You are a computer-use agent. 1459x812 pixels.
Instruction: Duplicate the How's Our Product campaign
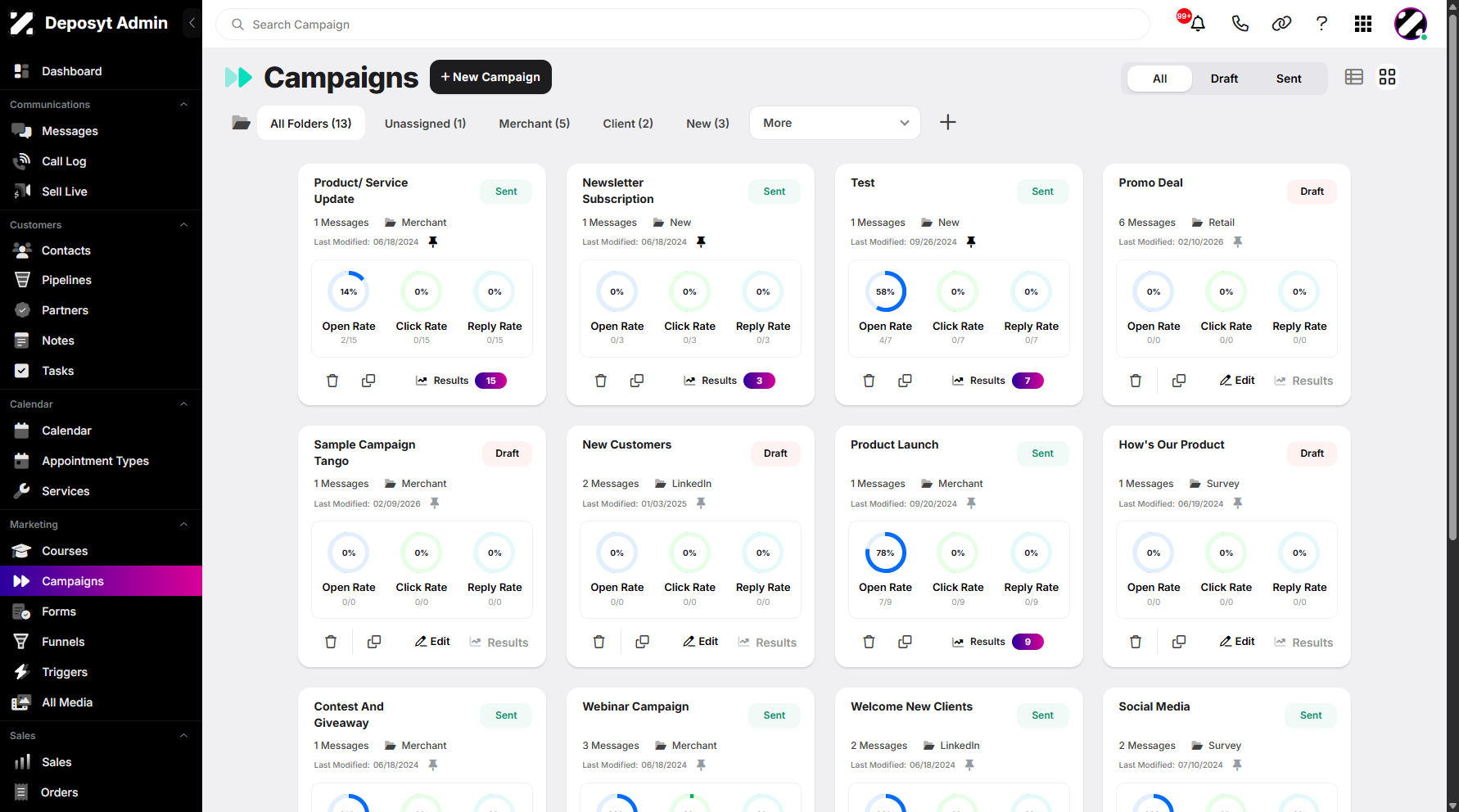(x=1179, y=642)
